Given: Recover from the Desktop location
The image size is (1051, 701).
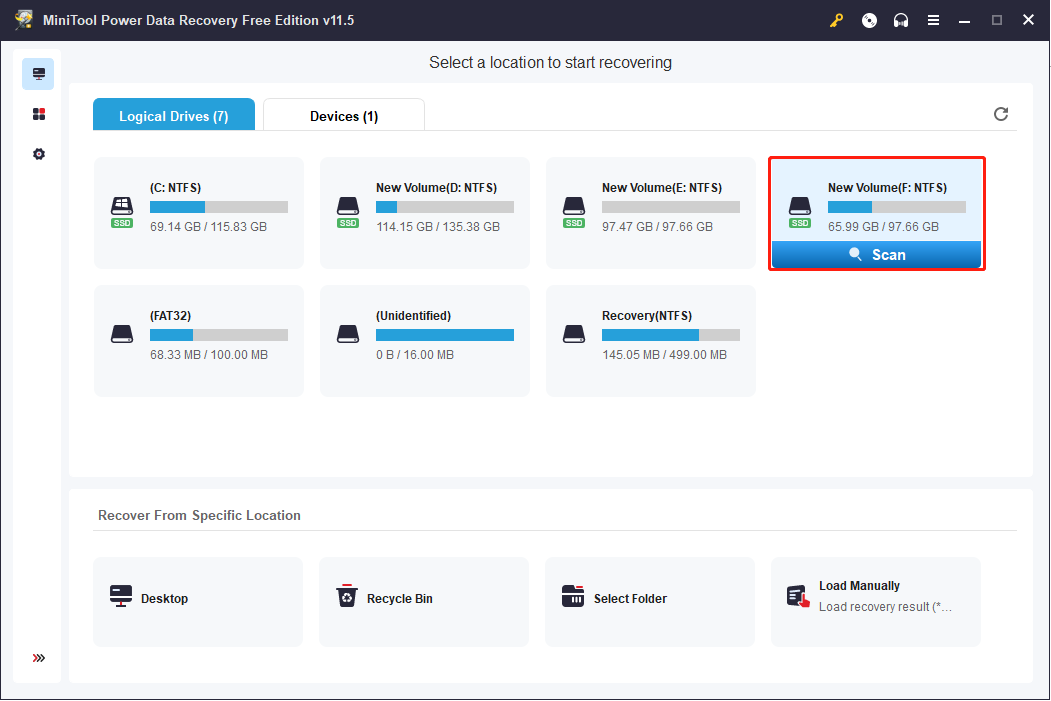Looking at the screenshot, I should 198,601.
